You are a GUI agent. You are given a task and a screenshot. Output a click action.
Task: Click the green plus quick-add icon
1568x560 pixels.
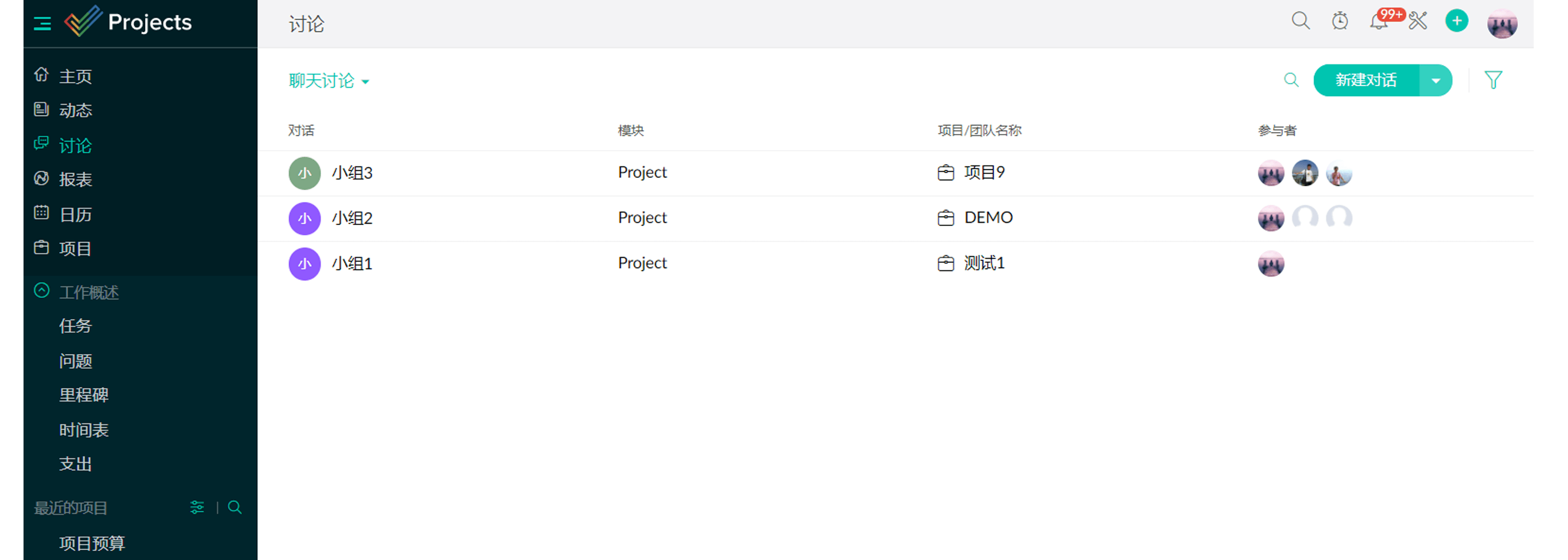(x=1457, y=21)
